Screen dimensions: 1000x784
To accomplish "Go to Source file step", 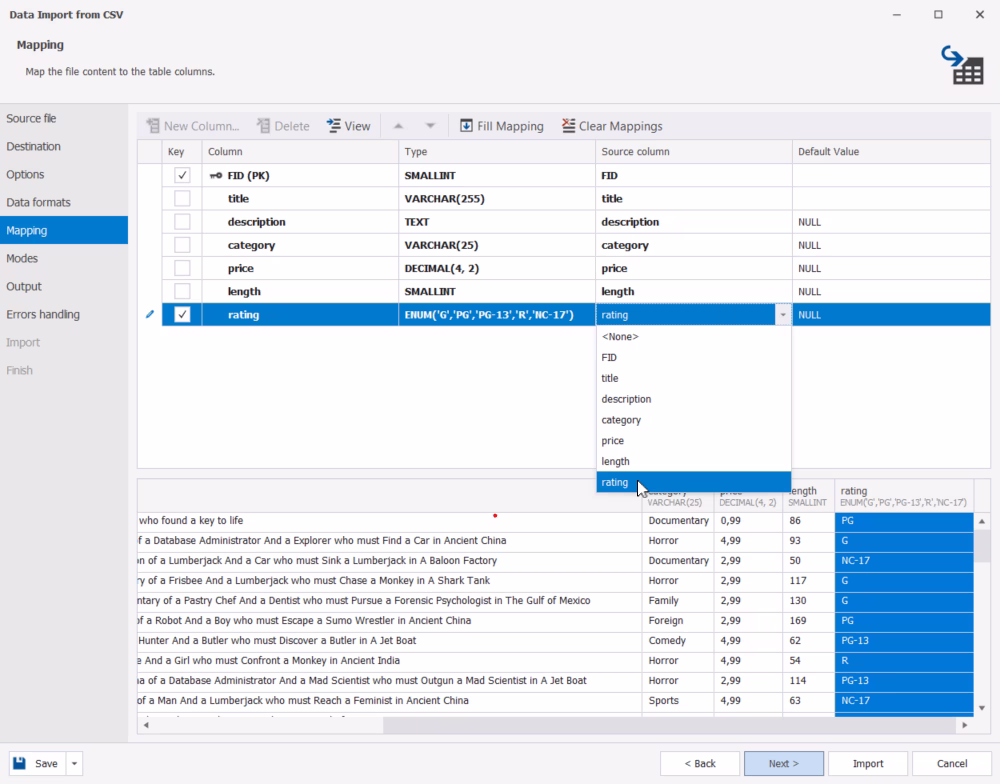I will 64,118.
